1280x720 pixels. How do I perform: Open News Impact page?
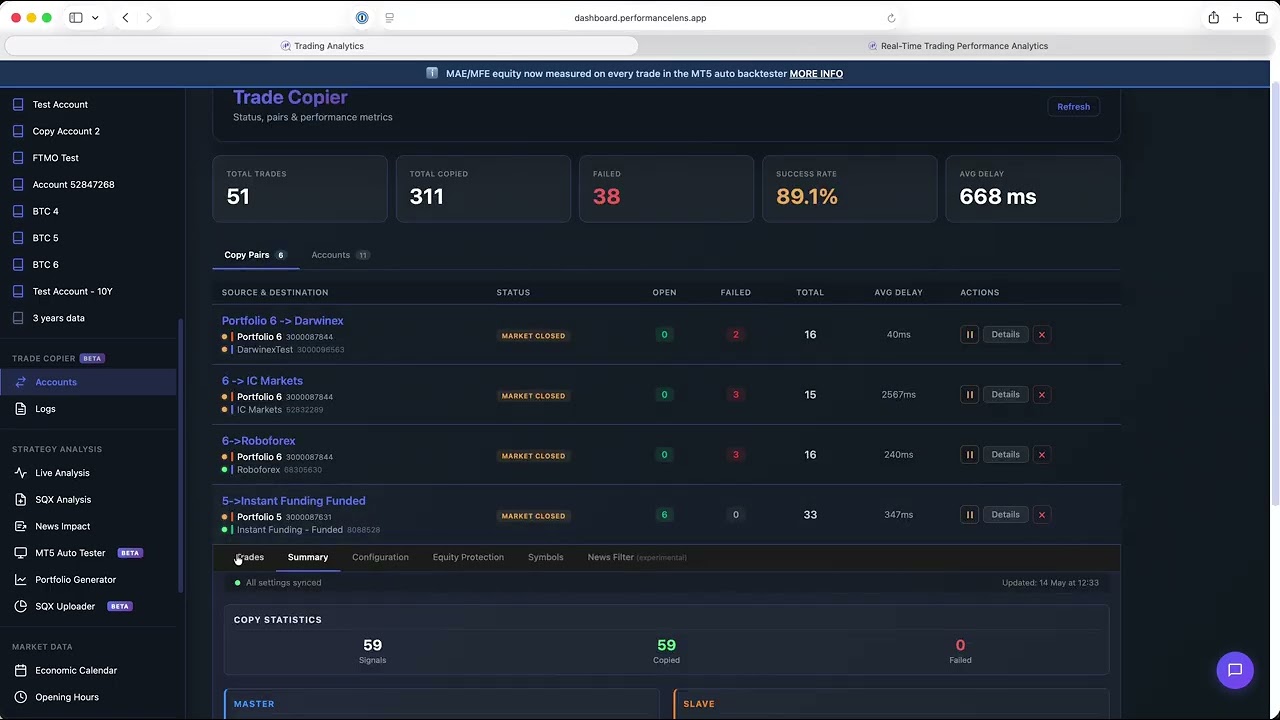tap(62, 526)
